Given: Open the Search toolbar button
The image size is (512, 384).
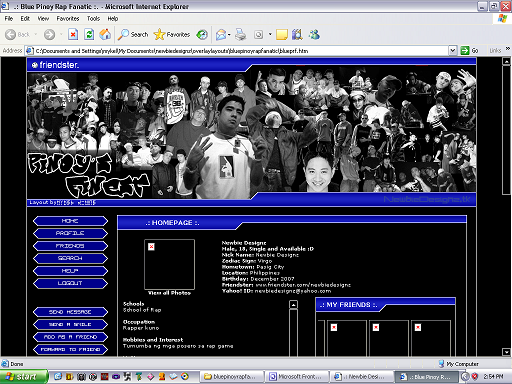Looking at the screenshot, I should pyautogui.click(x=133, y=34).
